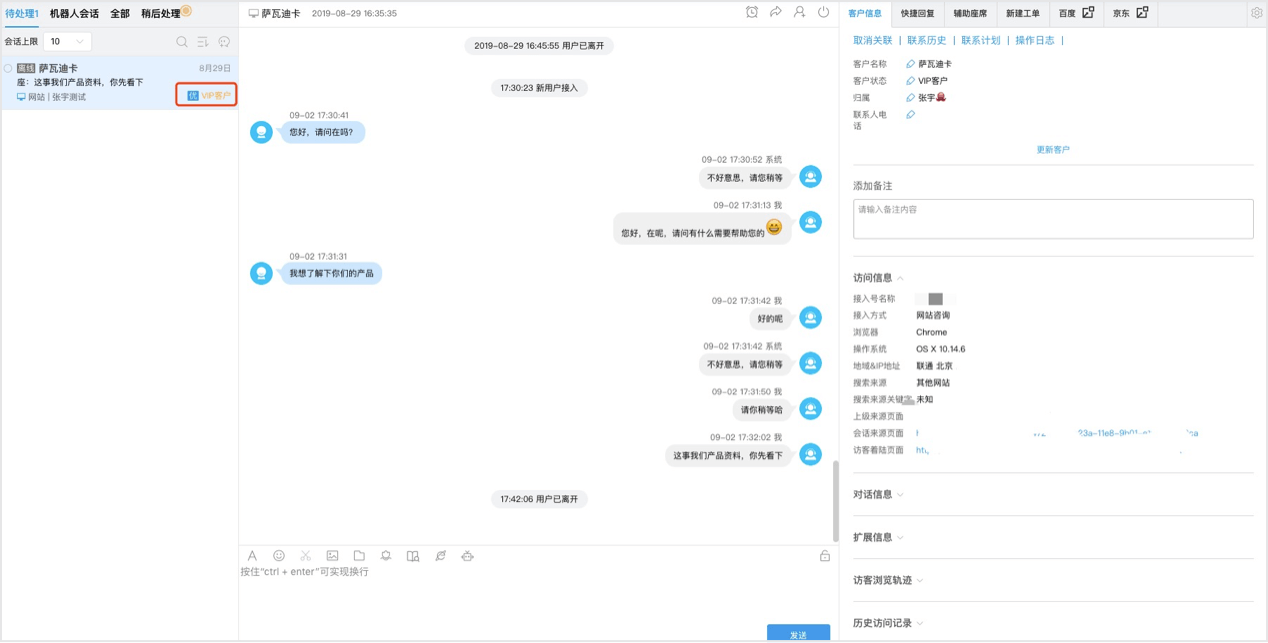The image size is (1268, 643).
Task: Open the 会话上限 dropdown showing 10
Action: 68,42
